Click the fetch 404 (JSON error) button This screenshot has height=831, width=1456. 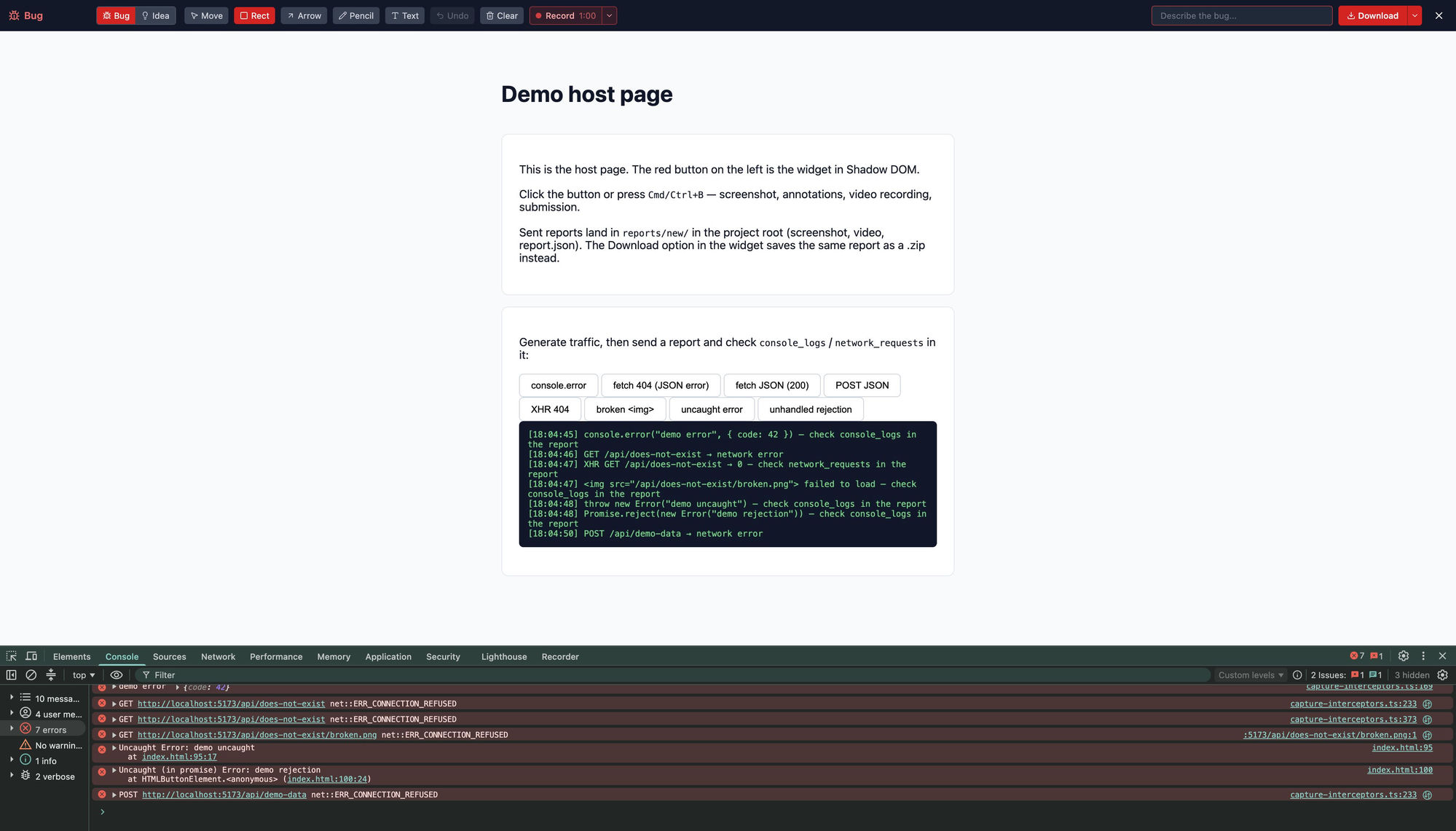661,385
